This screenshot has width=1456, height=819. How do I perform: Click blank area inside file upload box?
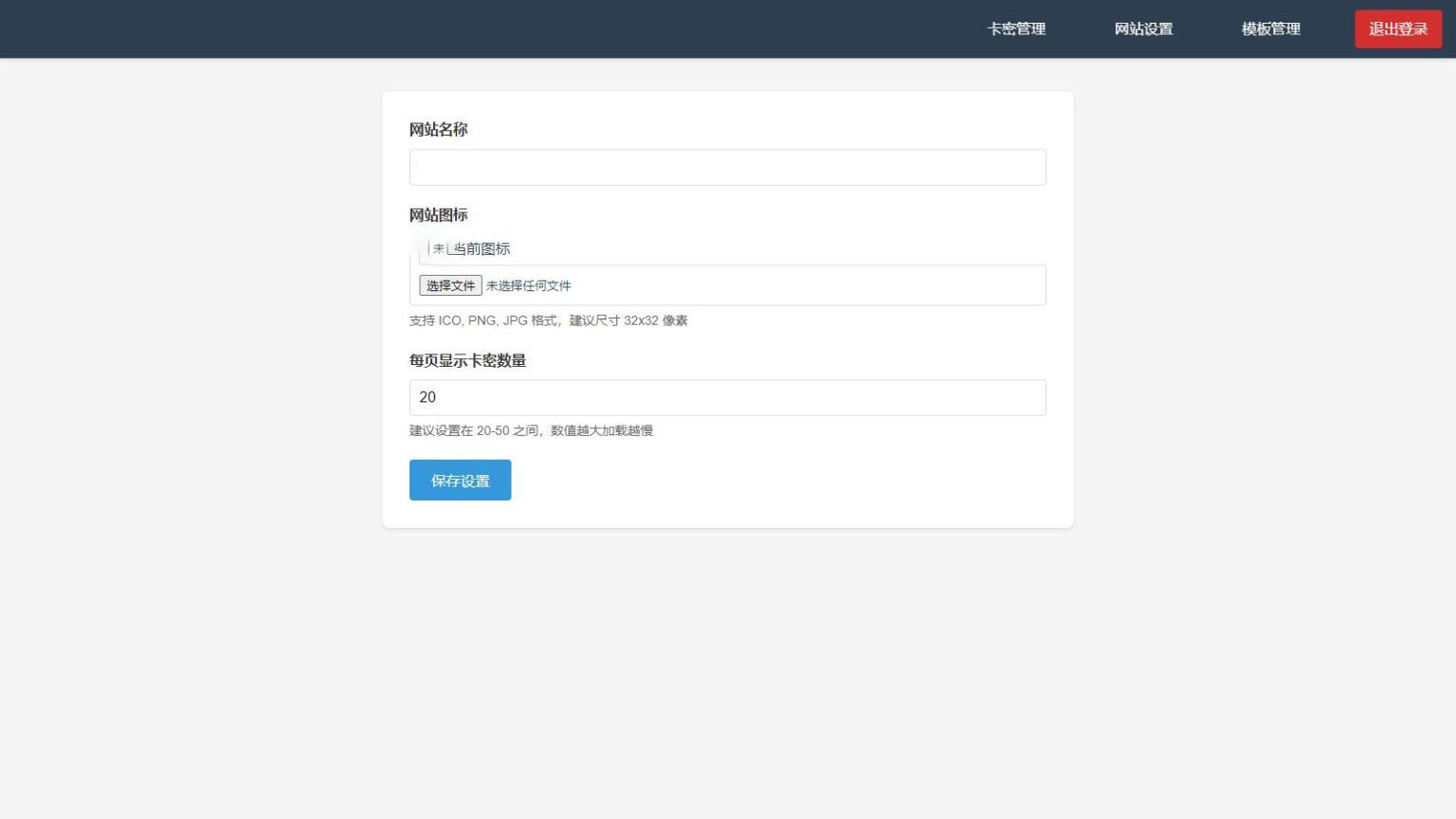coord(806,285)
